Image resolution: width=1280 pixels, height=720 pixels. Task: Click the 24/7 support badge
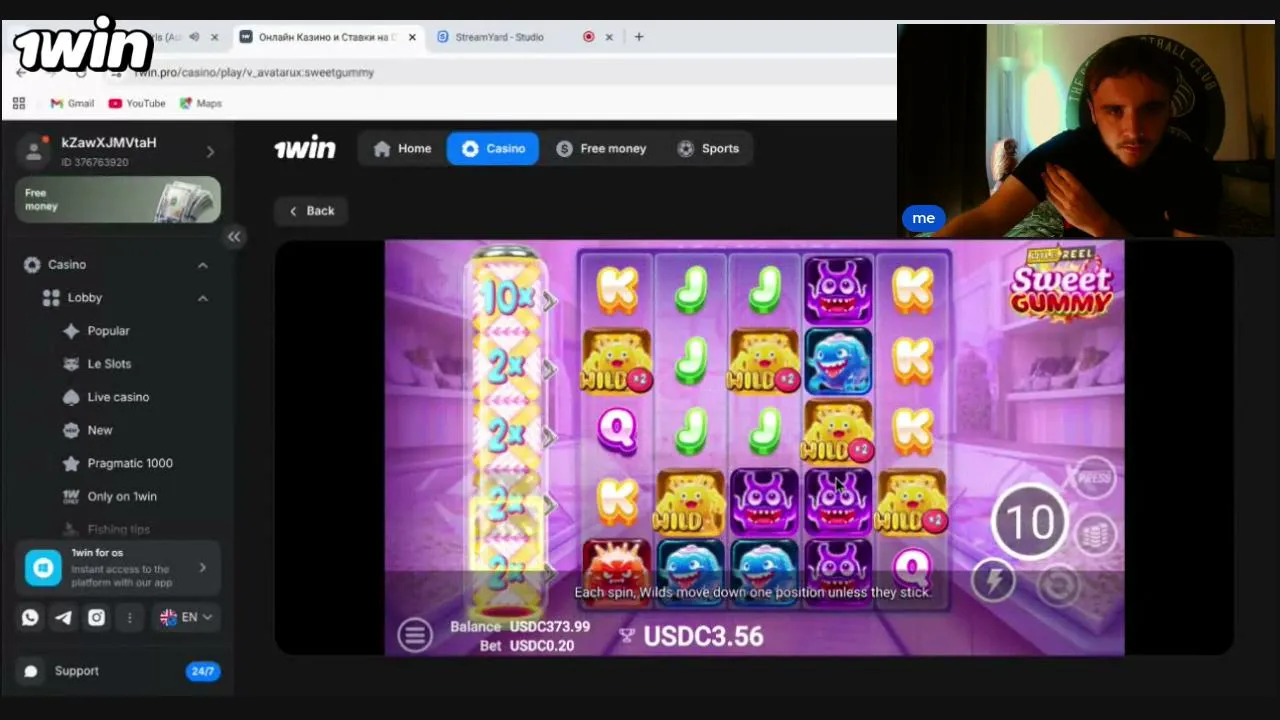pyautogui.click(x=202, y=671)
